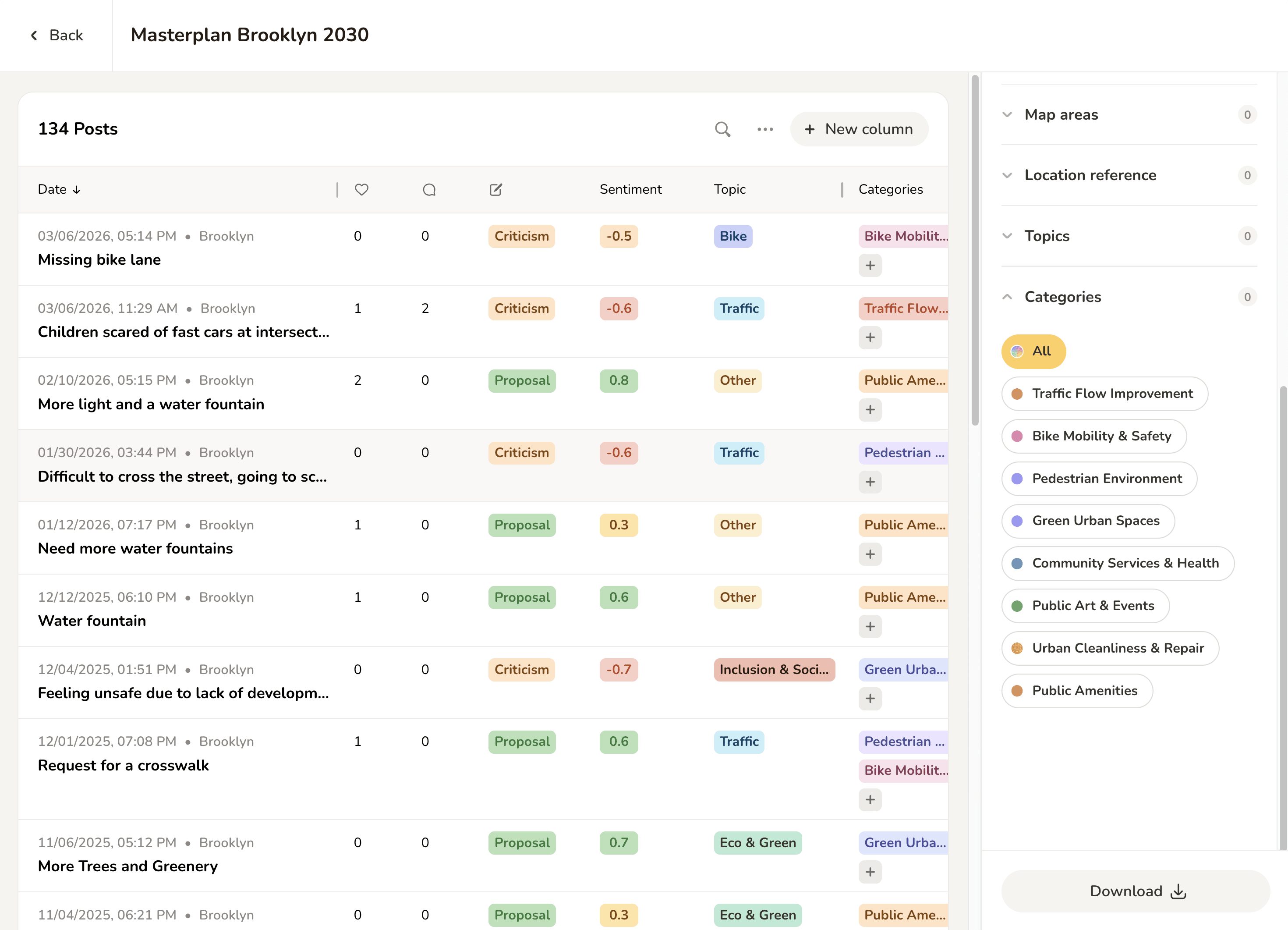Add category to Missing bike lane post
The width and height of the screenshot is (1288, 930).
870,265
